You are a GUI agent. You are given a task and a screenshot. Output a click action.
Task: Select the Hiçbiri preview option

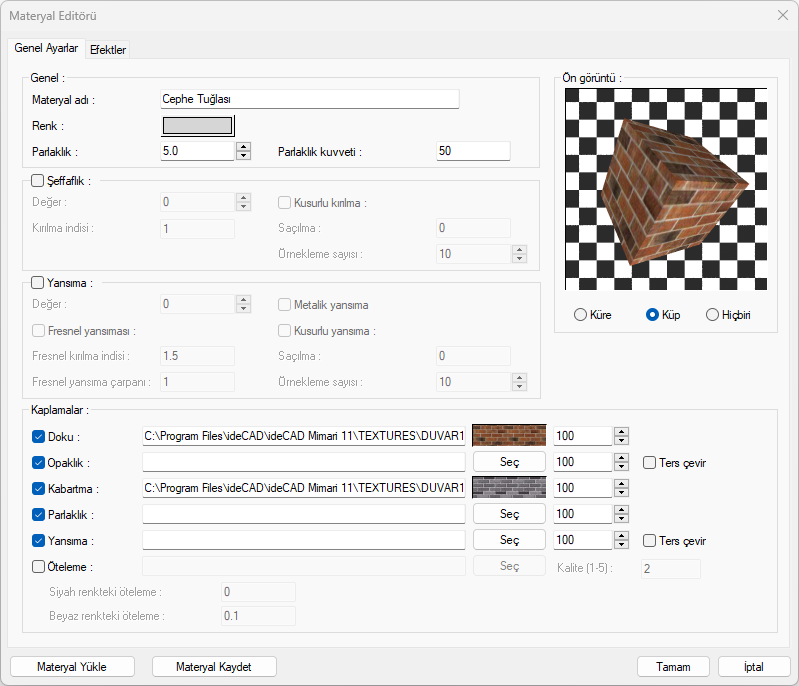pos(712,315)
